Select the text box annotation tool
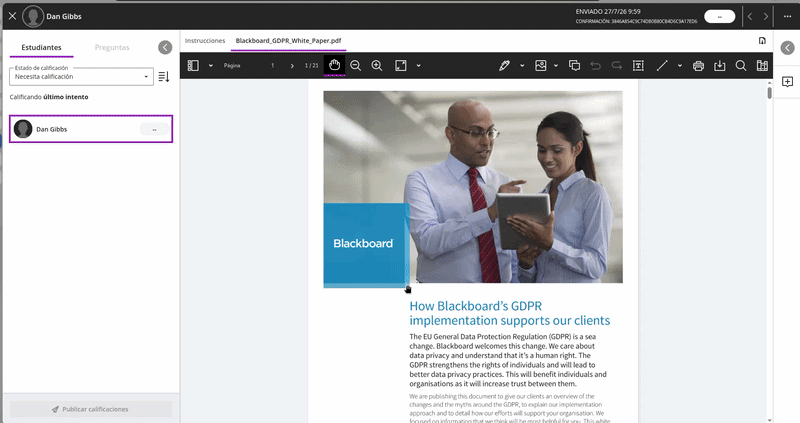The width and height of the screenshot is (800, 423). tap(638, 65)
